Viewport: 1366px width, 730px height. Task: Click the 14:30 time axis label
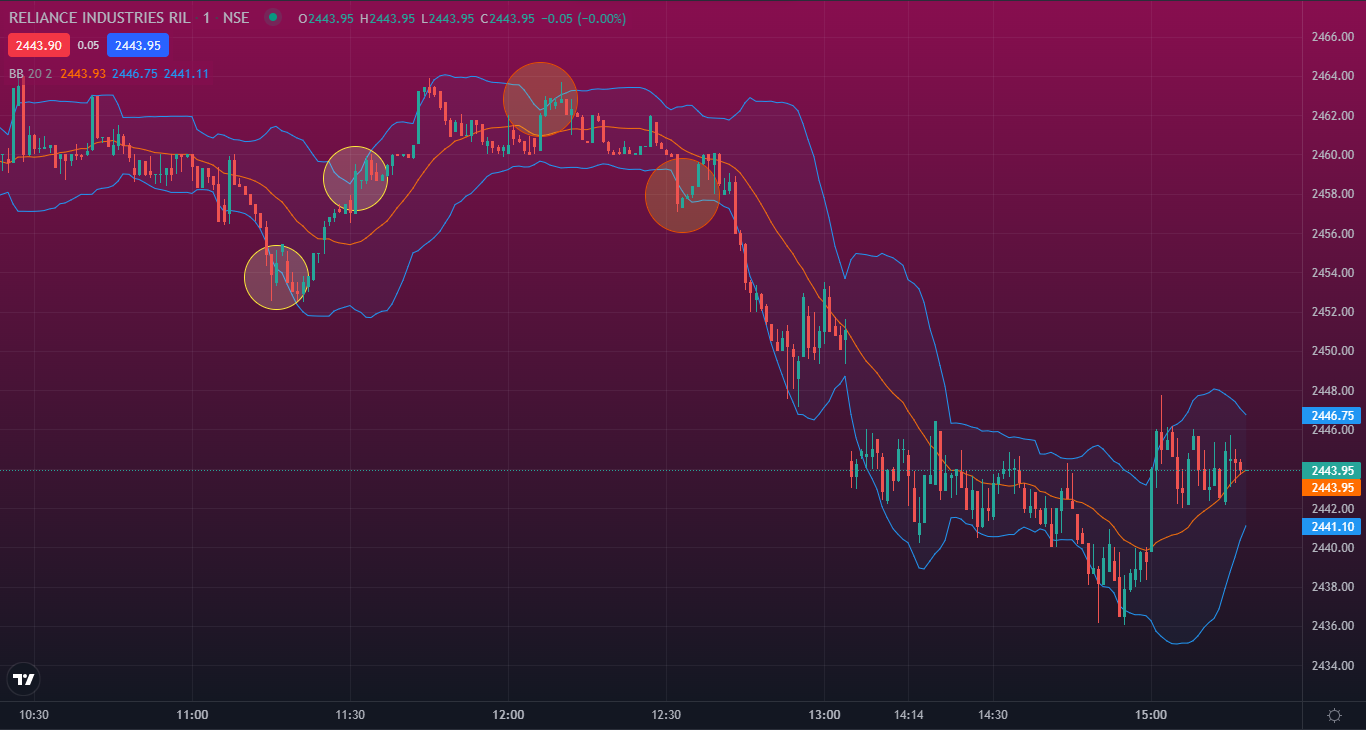993,715
